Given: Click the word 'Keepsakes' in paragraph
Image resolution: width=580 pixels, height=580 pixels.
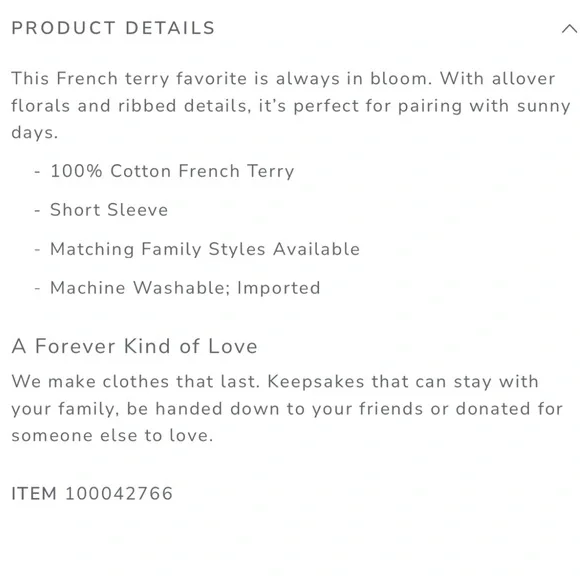Looking at the screenshot, I should 316,382.
